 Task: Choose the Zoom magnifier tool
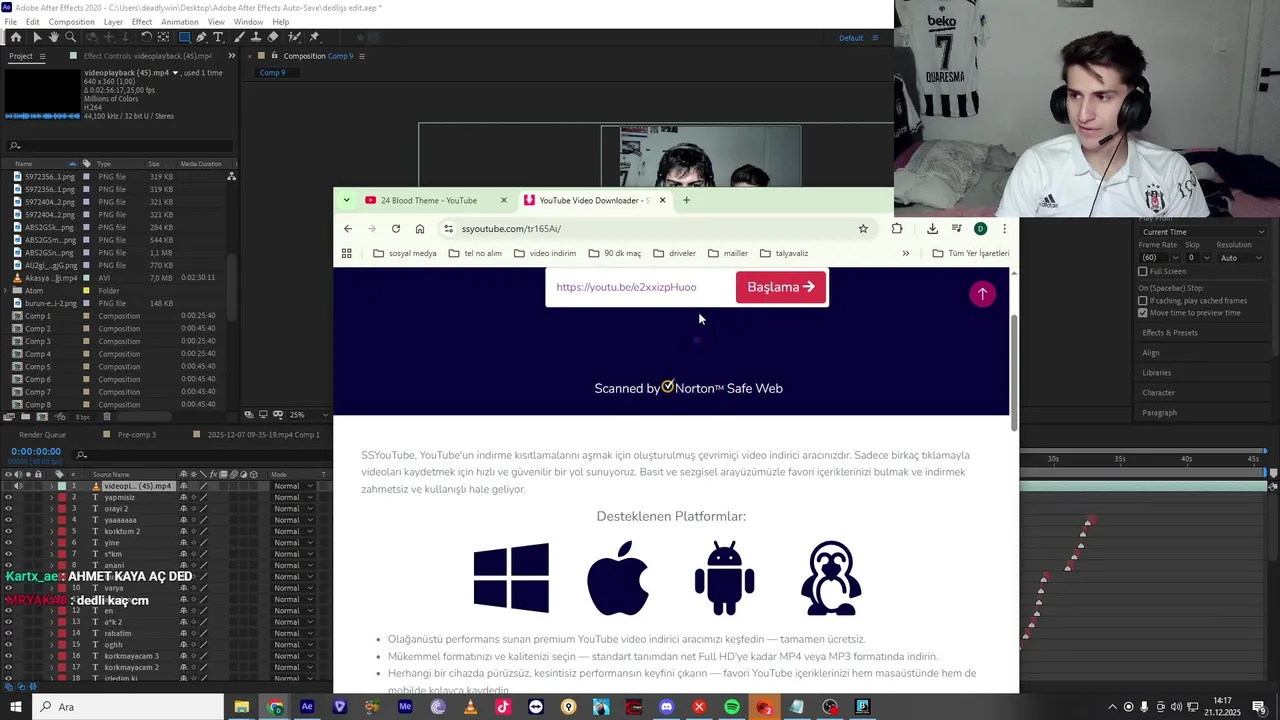tap(70, 37)
